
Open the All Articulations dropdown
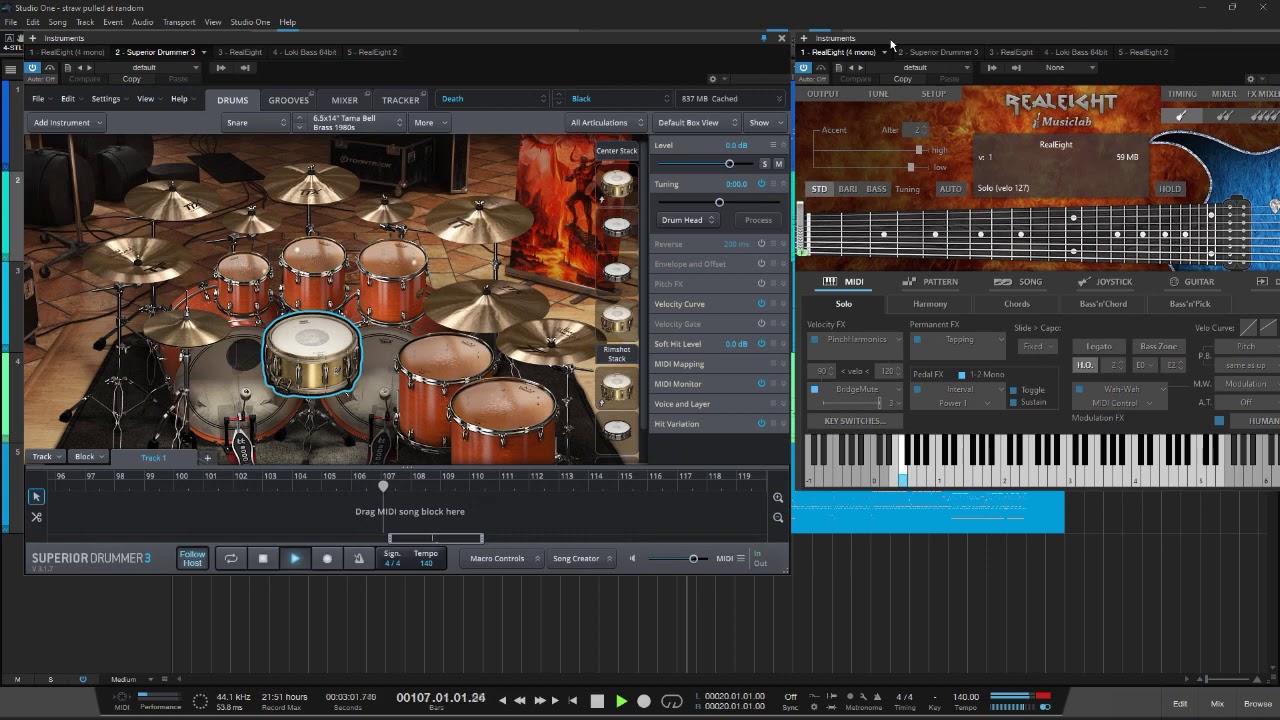(x=606, y=123)
